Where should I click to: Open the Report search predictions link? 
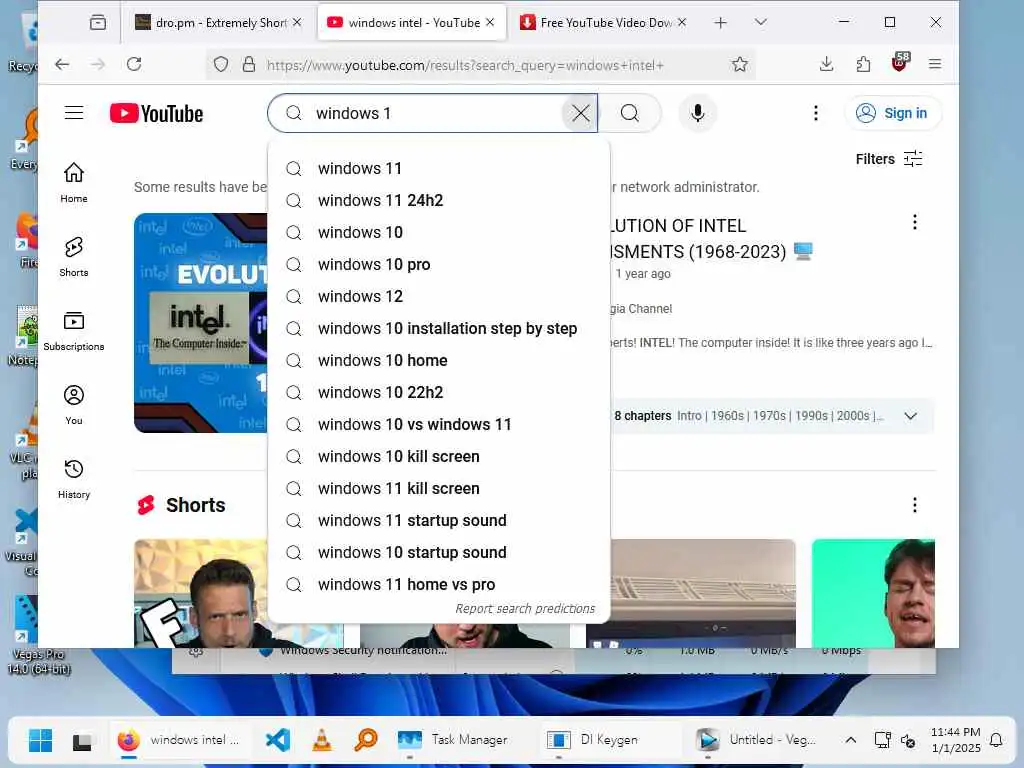pos(525,609)
